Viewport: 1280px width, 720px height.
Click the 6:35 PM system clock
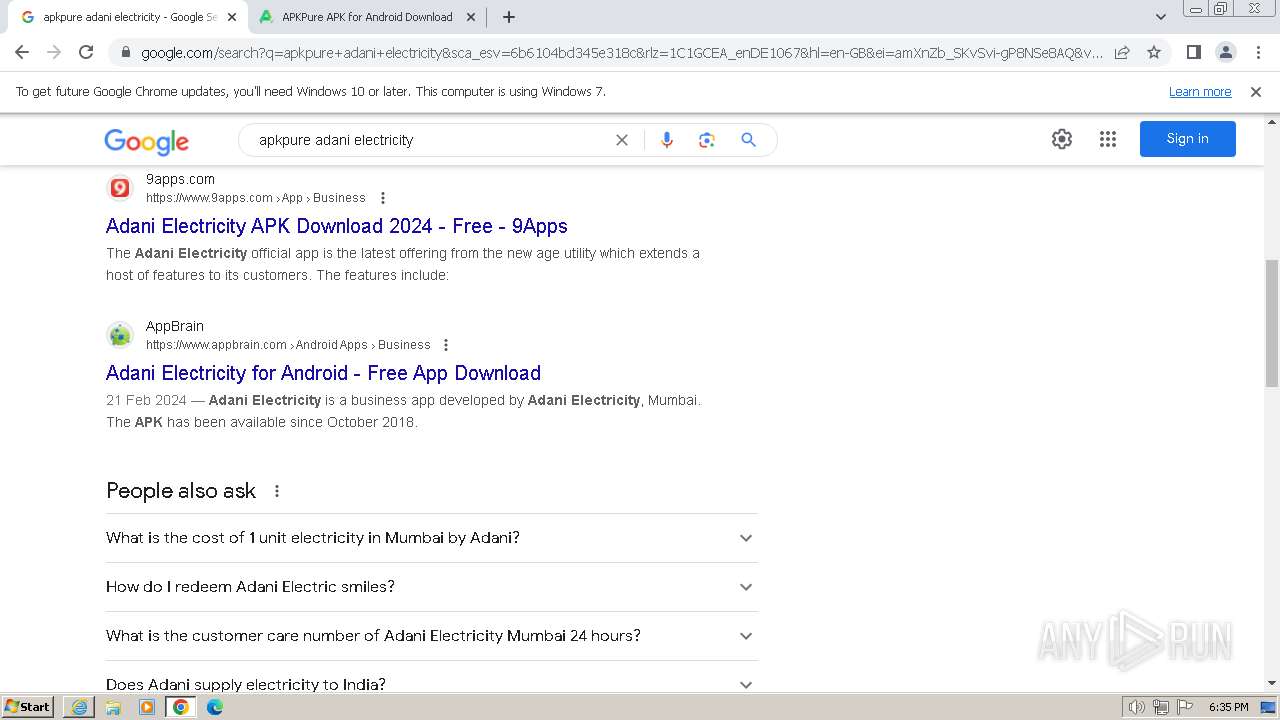1228,707
